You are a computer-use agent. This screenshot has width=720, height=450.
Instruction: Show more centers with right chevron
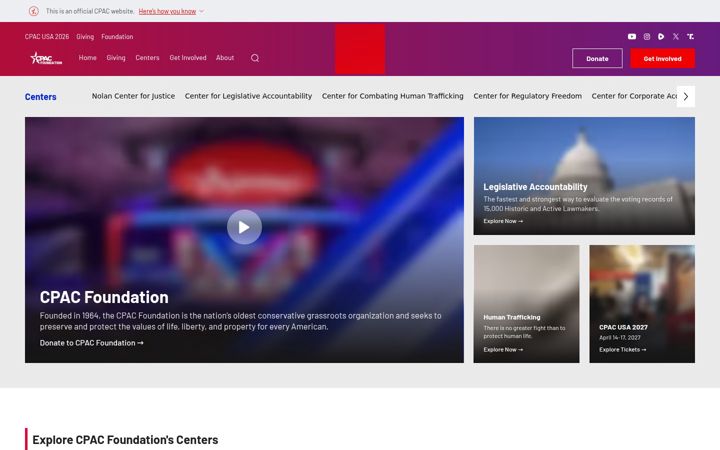tap(686, 96)
